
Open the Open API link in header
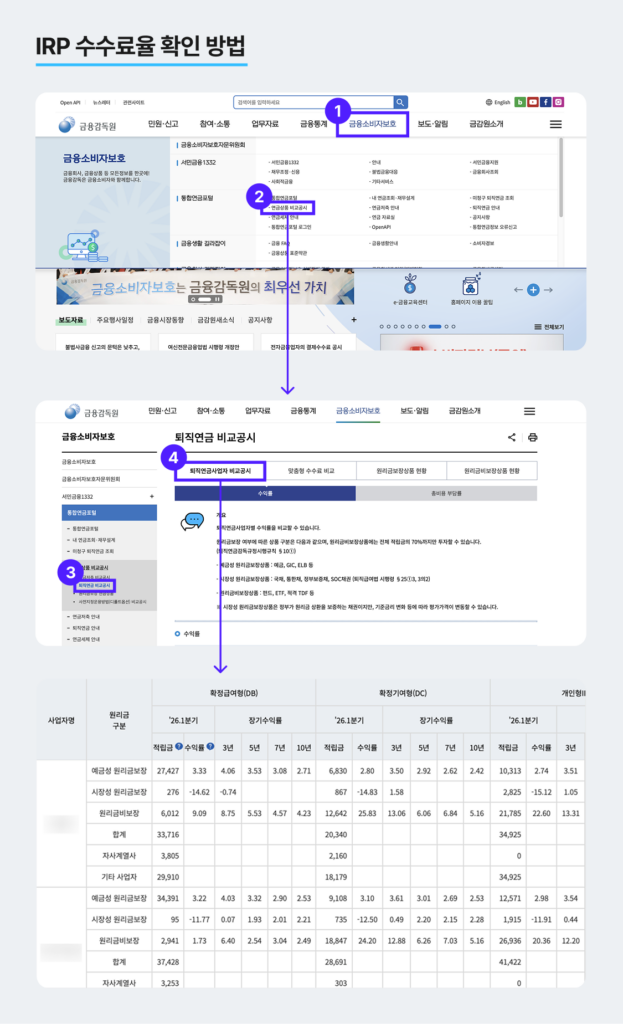click(70, 103)
